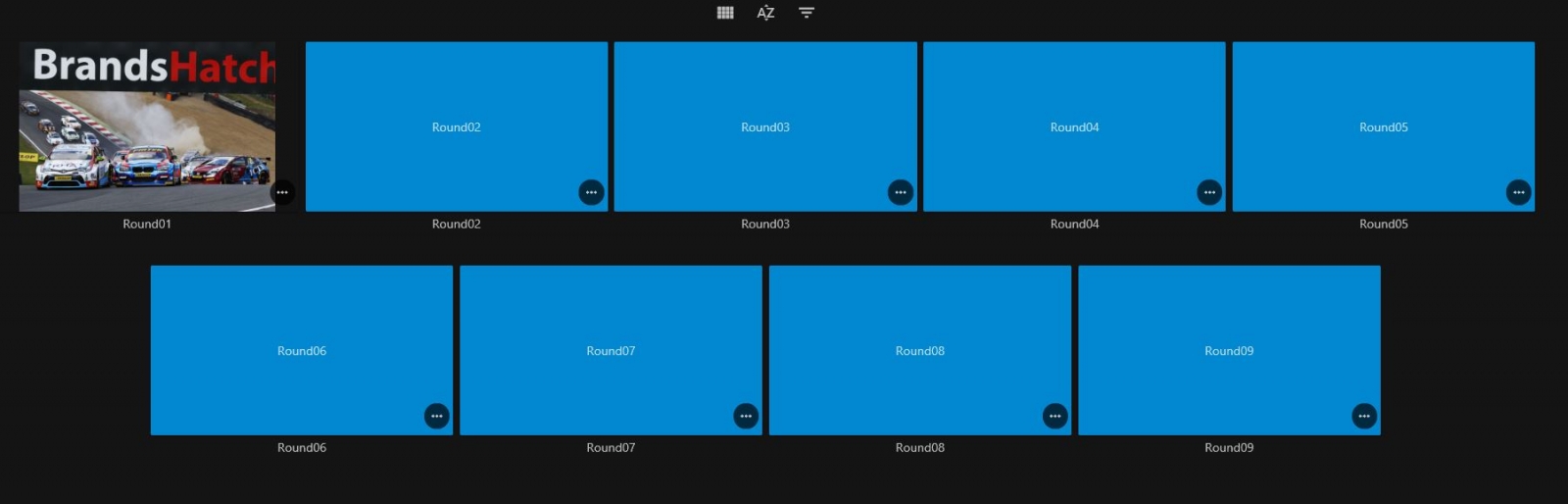Open the Round06 title link under card
The image size is (1568, 504).
point(301,447)
